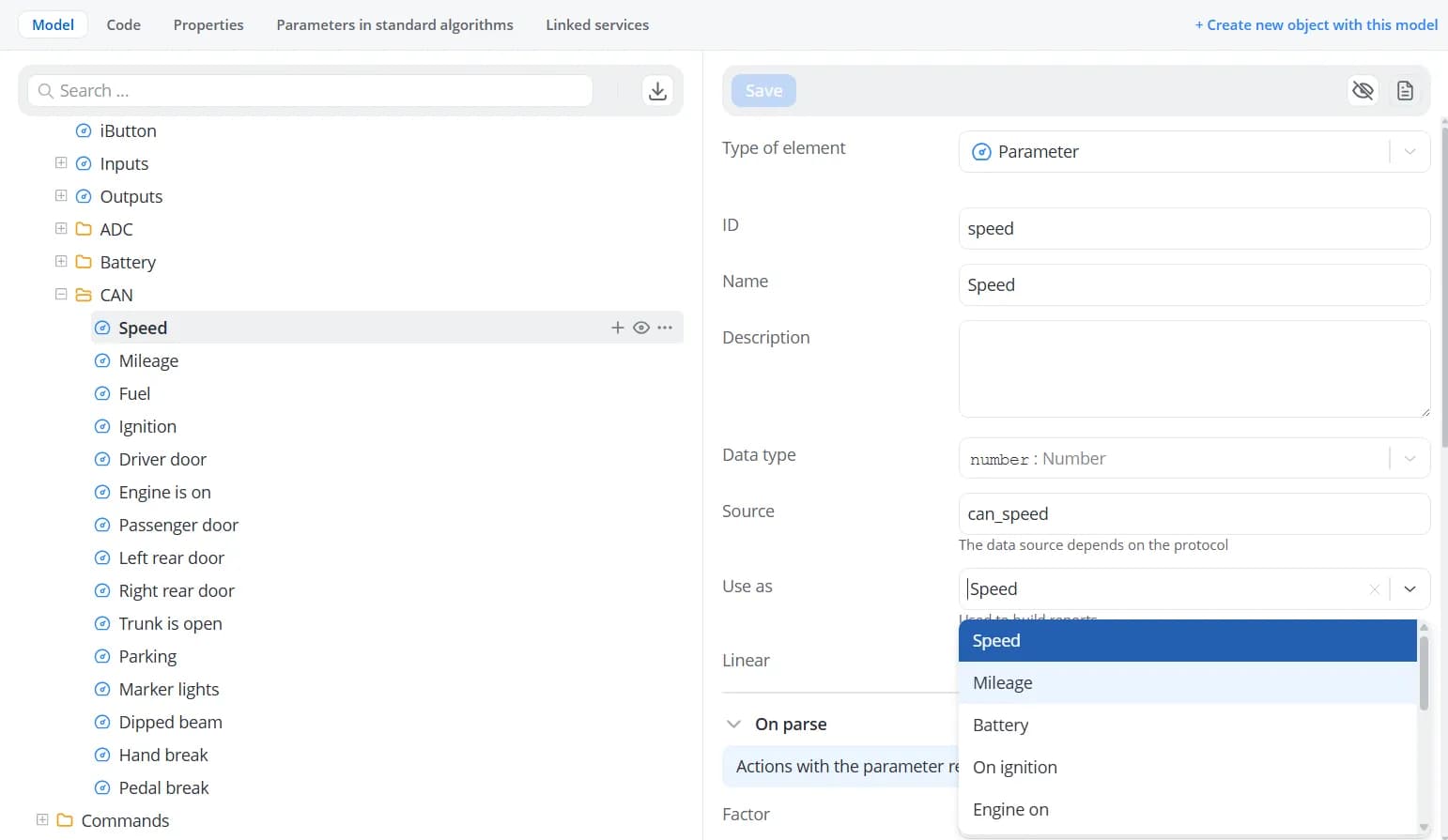The image size is (1448, 840).
Task: Click the ADC folder icon
Action: pos(84,229)
